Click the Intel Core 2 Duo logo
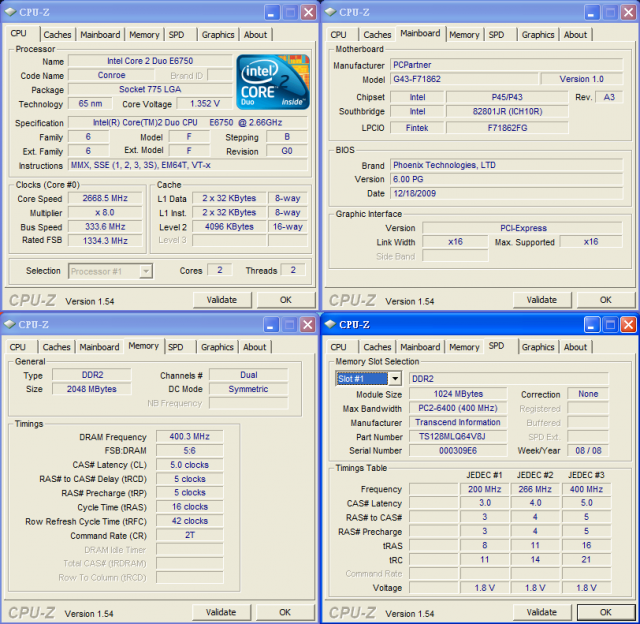640x624 pixels. [273, 82]
